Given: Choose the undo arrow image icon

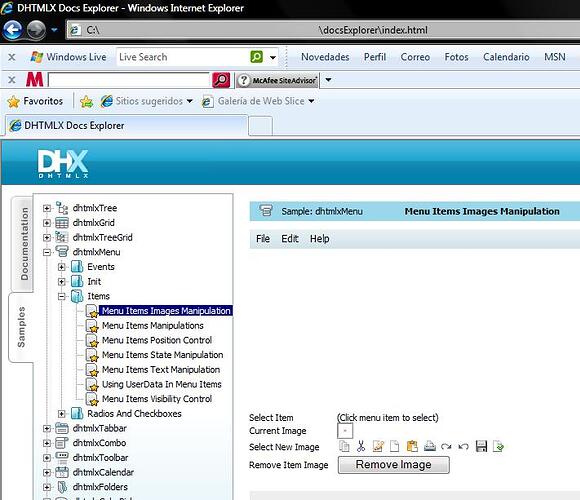Looking at the screenshot, I should [x=463, y=447].
